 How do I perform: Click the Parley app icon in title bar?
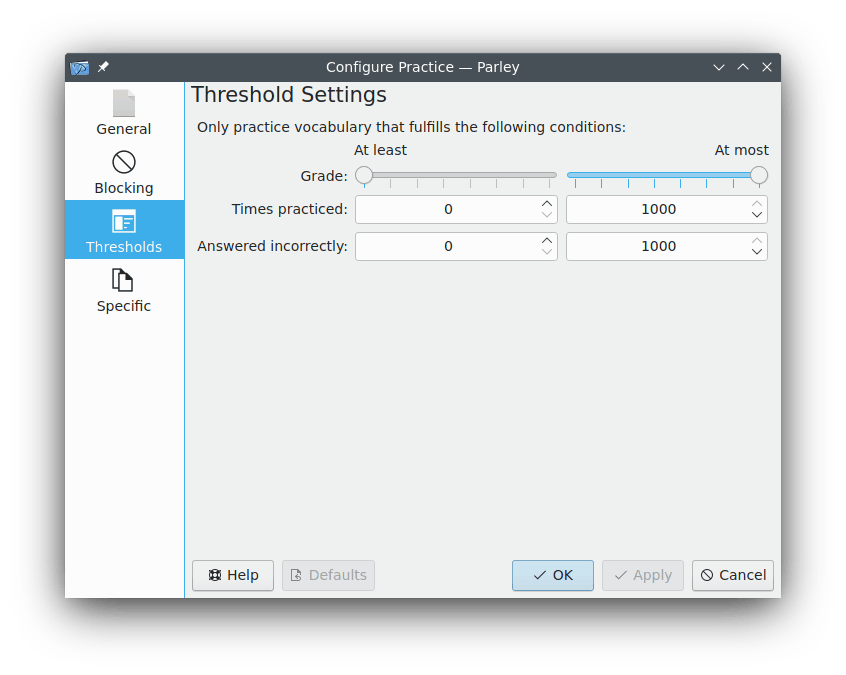click(x=80, y=68)
